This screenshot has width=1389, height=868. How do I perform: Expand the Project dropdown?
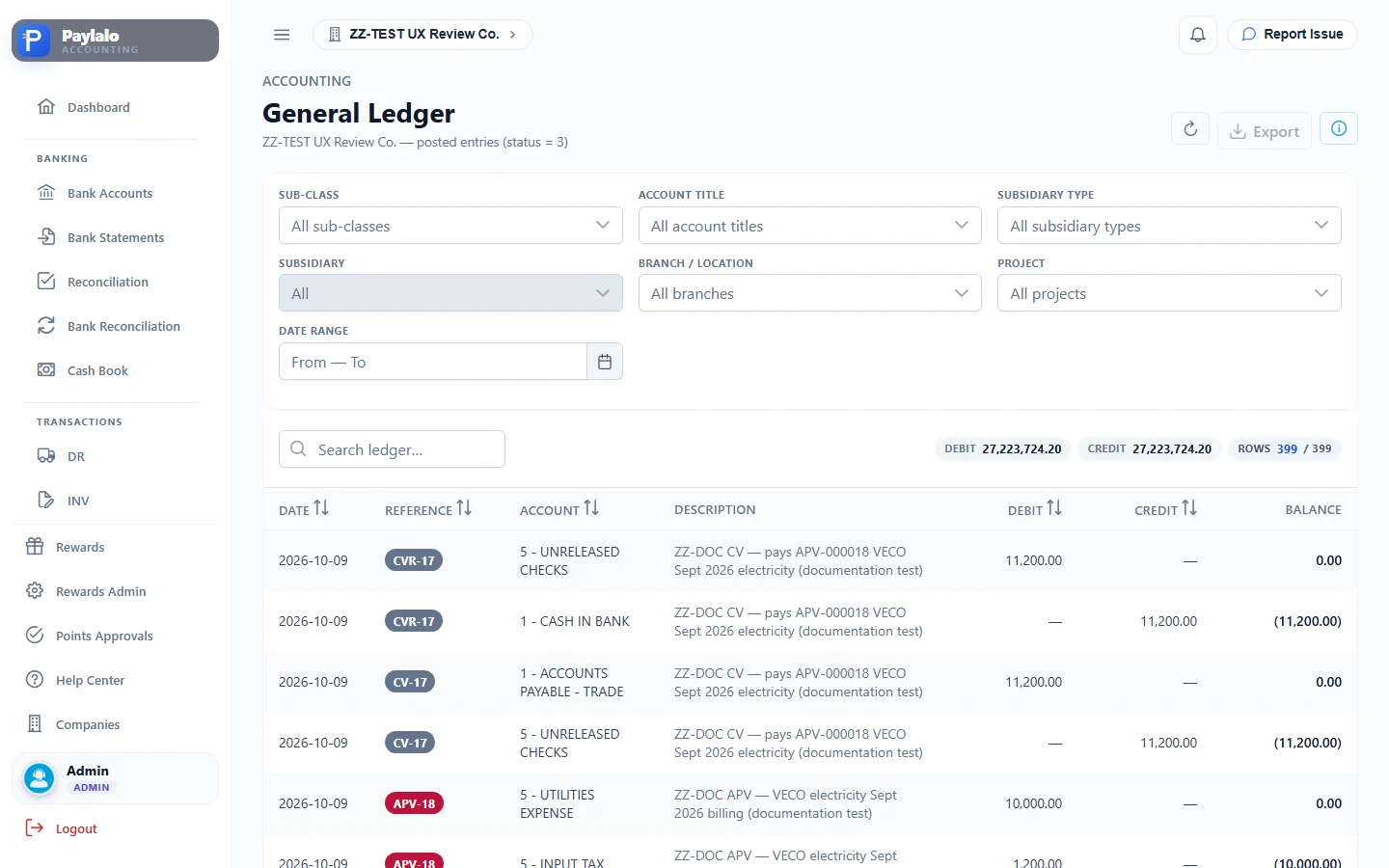(x=1169, y=293)
